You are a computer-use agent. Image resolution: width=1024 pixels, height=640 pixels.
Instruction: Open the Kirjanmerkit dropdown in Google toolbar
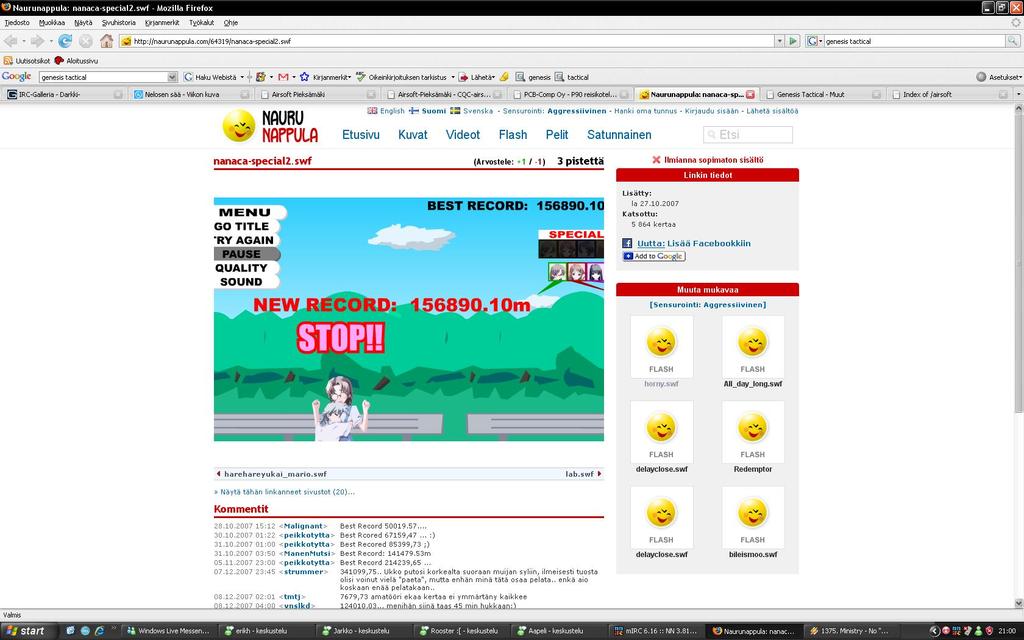[x=331, y=77]
